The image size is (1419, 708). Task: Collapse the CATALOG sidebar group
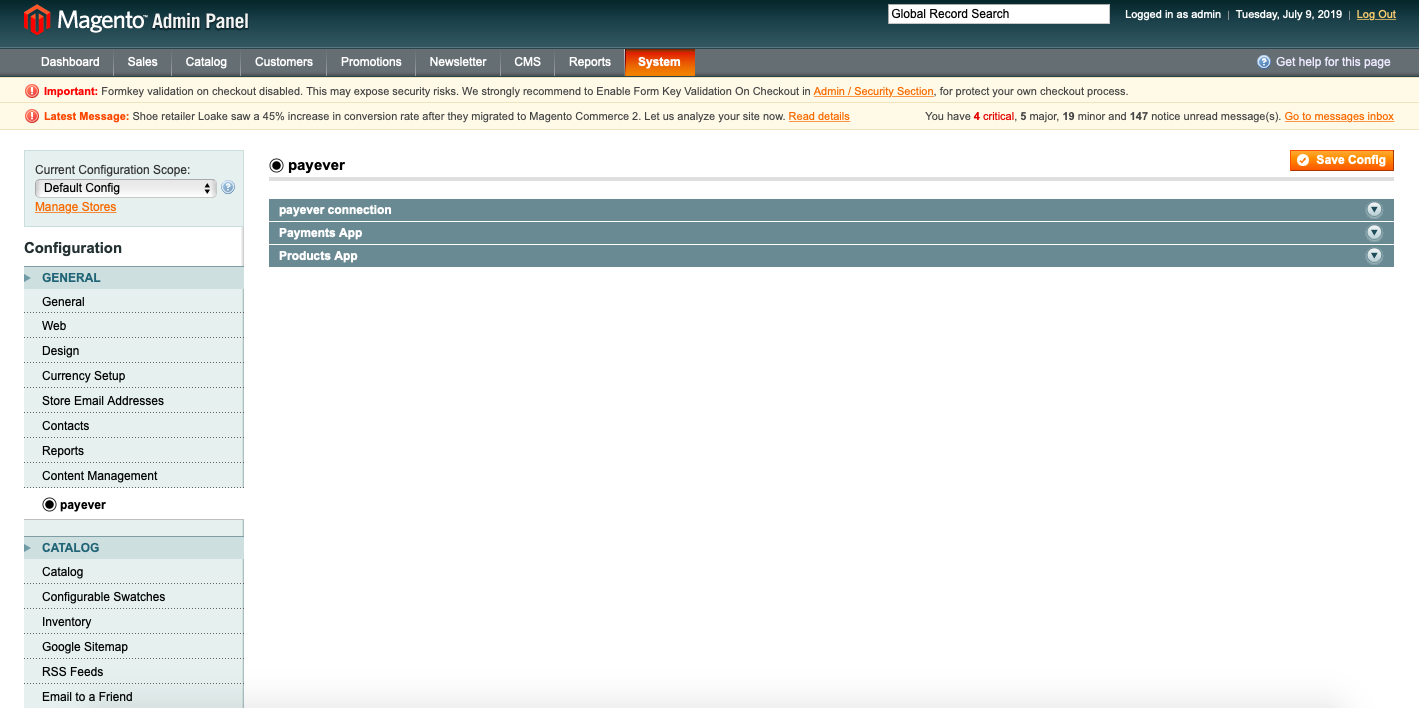click(x=133, y=548)
